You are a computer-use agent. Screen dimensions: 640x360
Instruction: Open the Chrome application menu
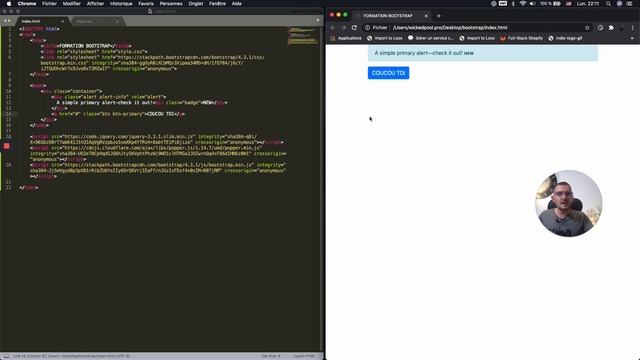[27, 4]
